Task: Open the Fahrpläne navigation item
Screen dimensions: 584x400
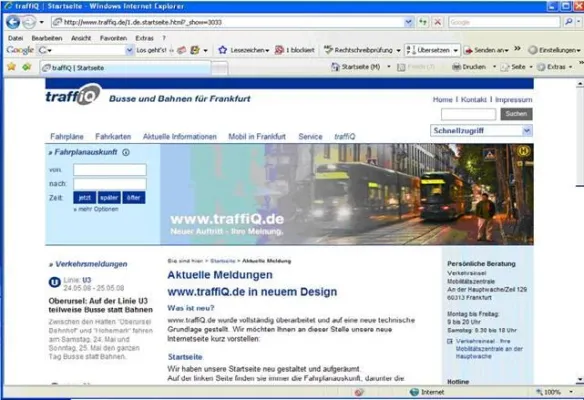Action: pyautogui.click(x=67, y=137)
